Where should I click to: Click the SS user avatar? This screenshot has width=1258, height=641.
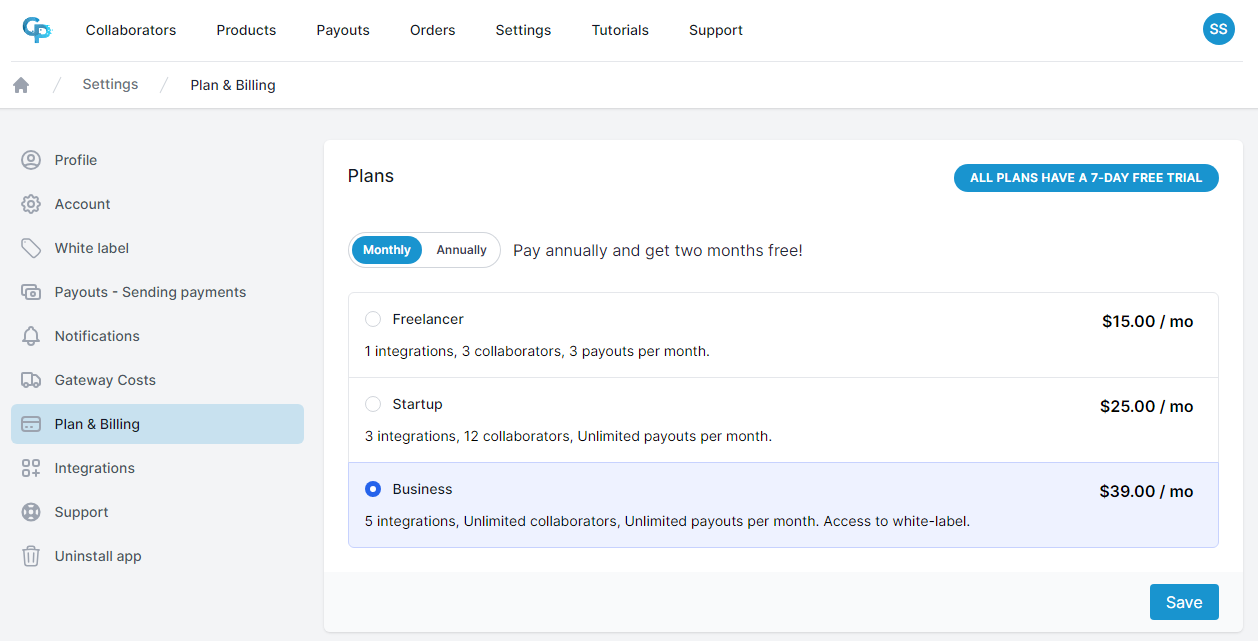coord(1218,29)
